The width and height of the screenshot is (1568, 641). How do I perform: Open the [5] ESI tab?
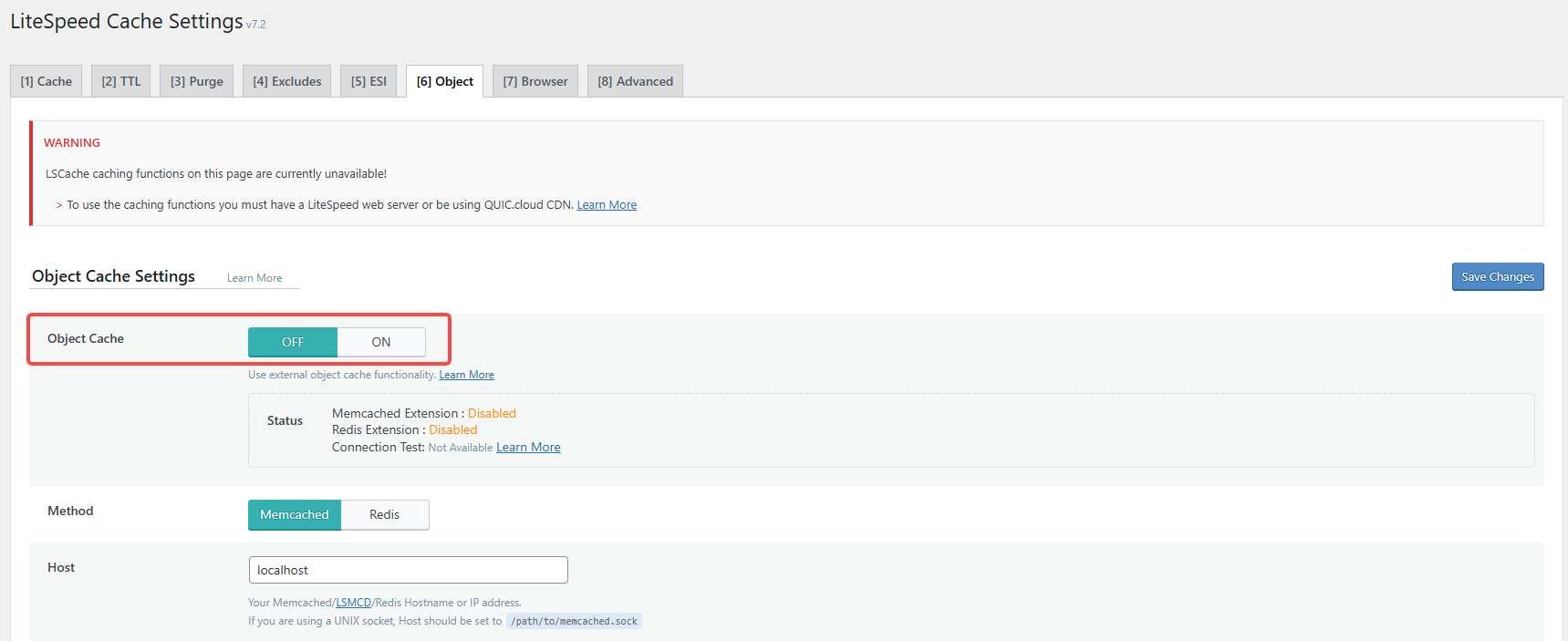click(369, 81)
